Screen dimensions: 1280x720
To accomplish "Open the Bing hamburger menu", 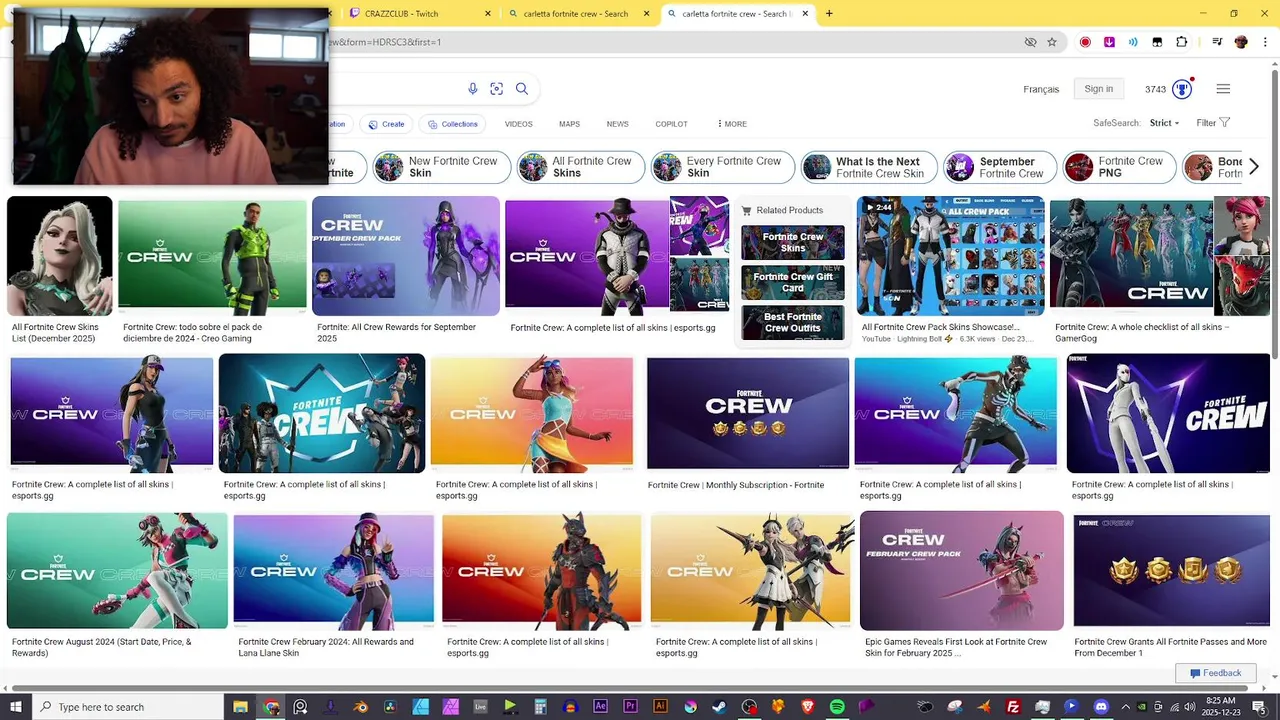I will click(1223, 89).
